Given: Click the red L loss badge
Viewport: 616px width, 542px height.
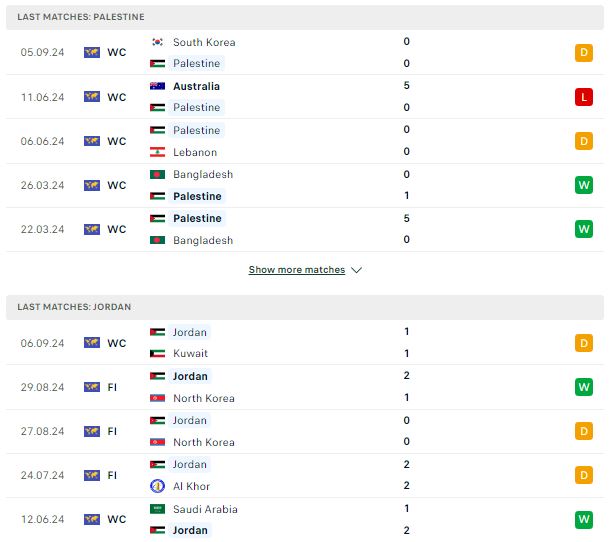Looking at the screenshot, I should coord(584,97).
